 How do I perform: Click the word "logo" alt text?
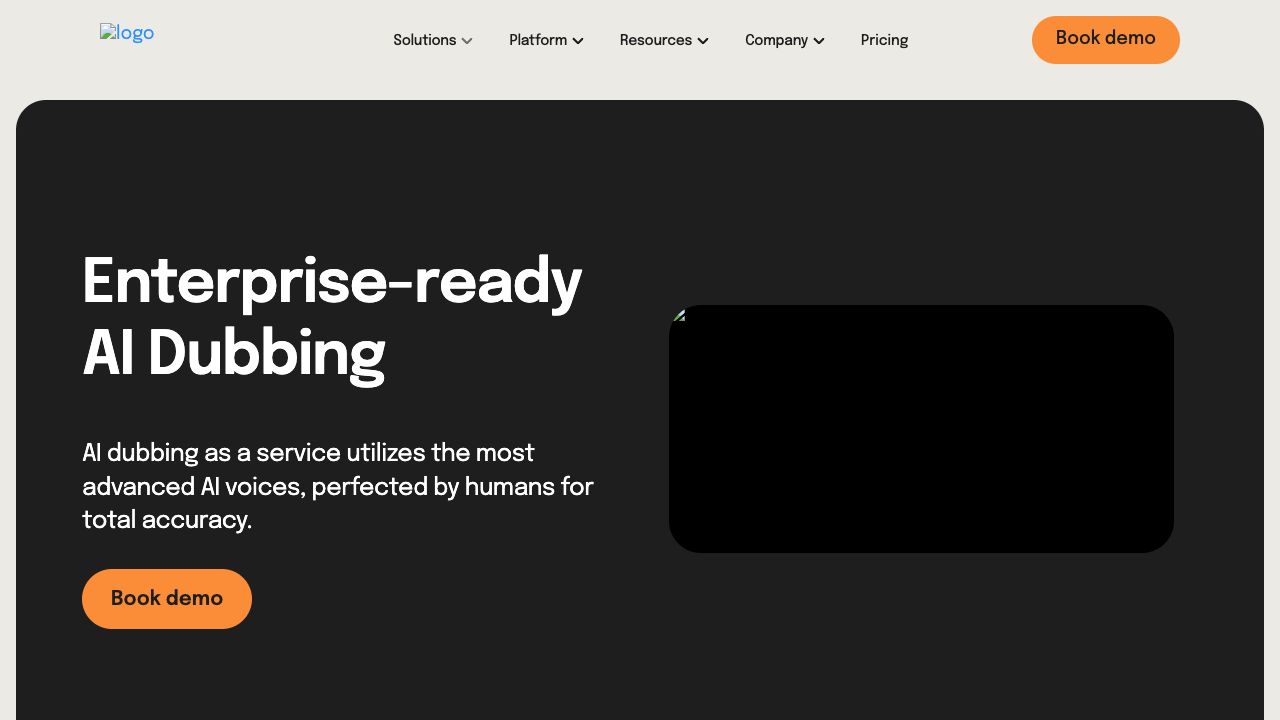pyautogui.click(x=135, y=33)
